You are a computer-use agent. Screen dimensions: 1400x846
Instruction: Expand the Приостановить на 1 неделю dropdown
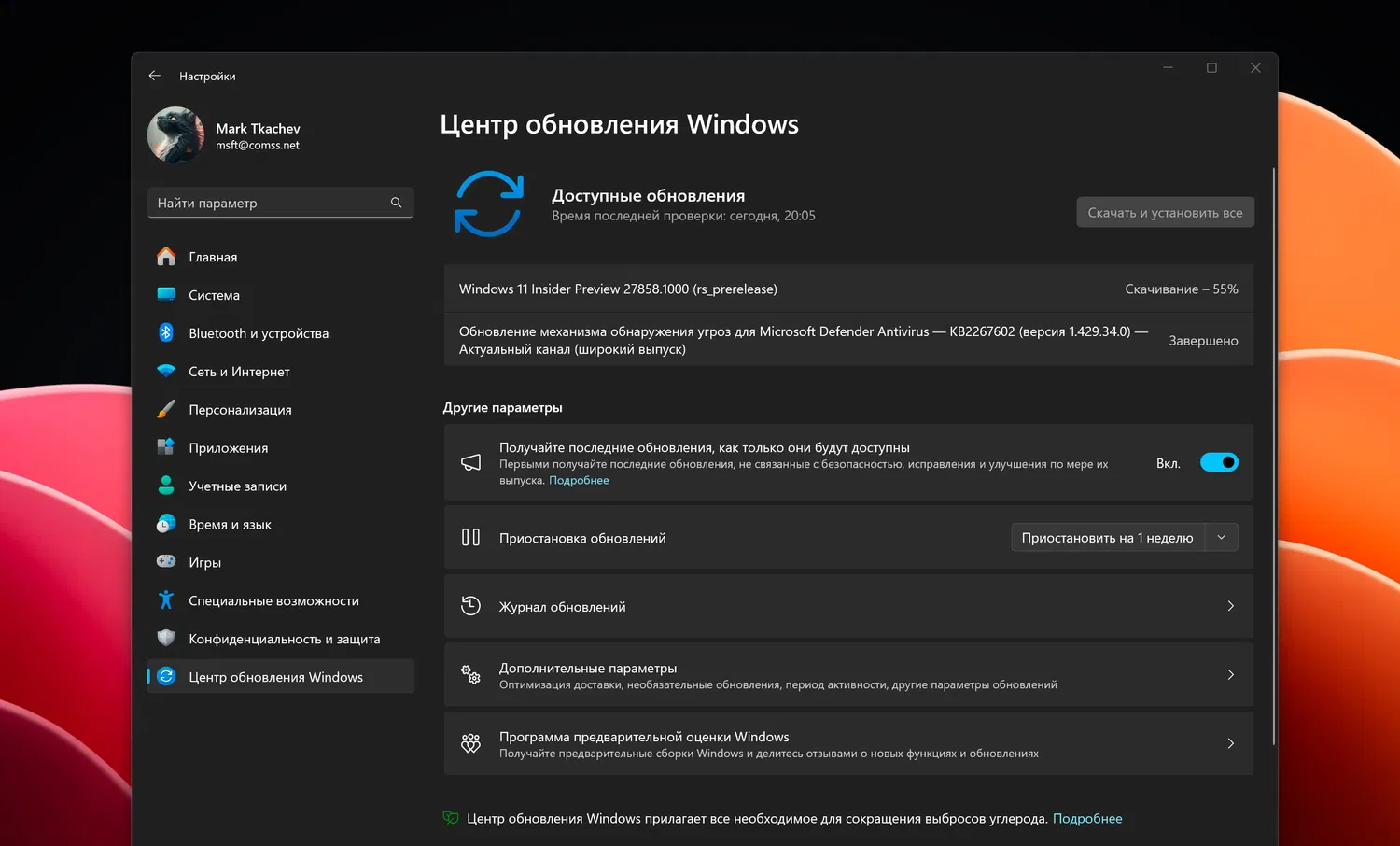[x=1222, y=537]
